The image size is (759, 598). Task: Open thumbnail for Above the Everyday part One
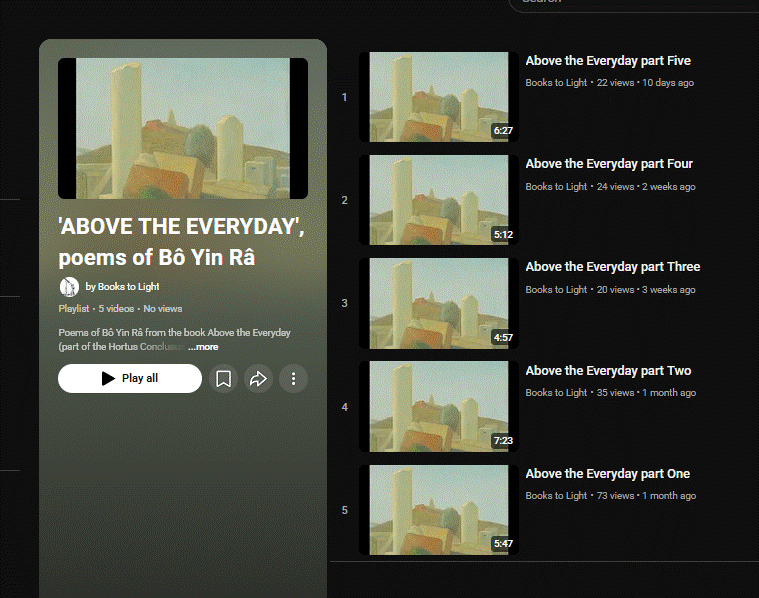439,510
